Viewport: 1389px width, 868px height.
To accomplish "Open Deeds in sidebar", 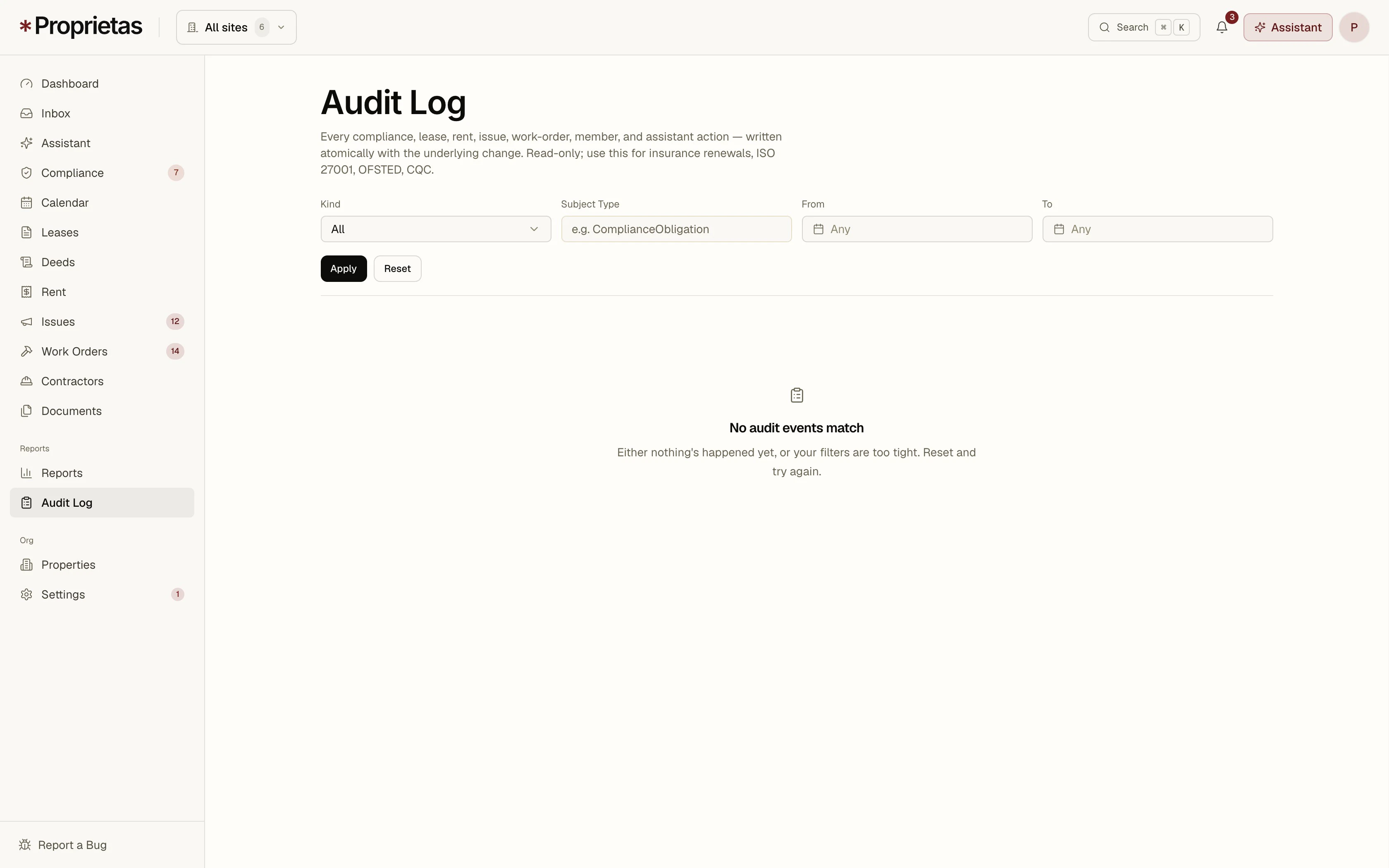I will [102, 262].
